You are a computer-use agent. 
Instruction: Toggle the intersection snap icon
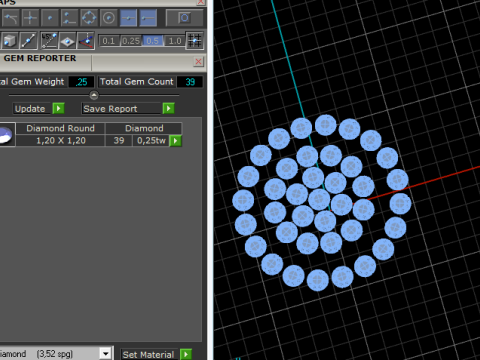pos(30,18)
